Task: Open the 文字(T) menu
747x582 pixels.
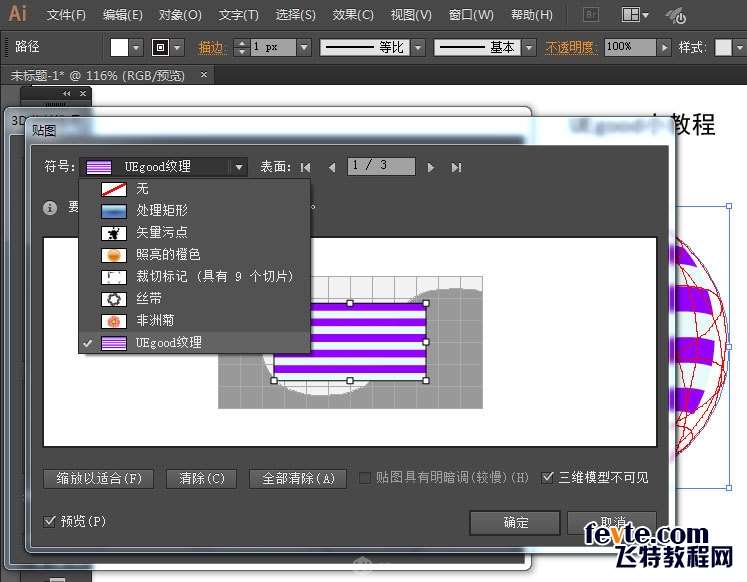Action: pyautogui.click(x=238, y=15)
